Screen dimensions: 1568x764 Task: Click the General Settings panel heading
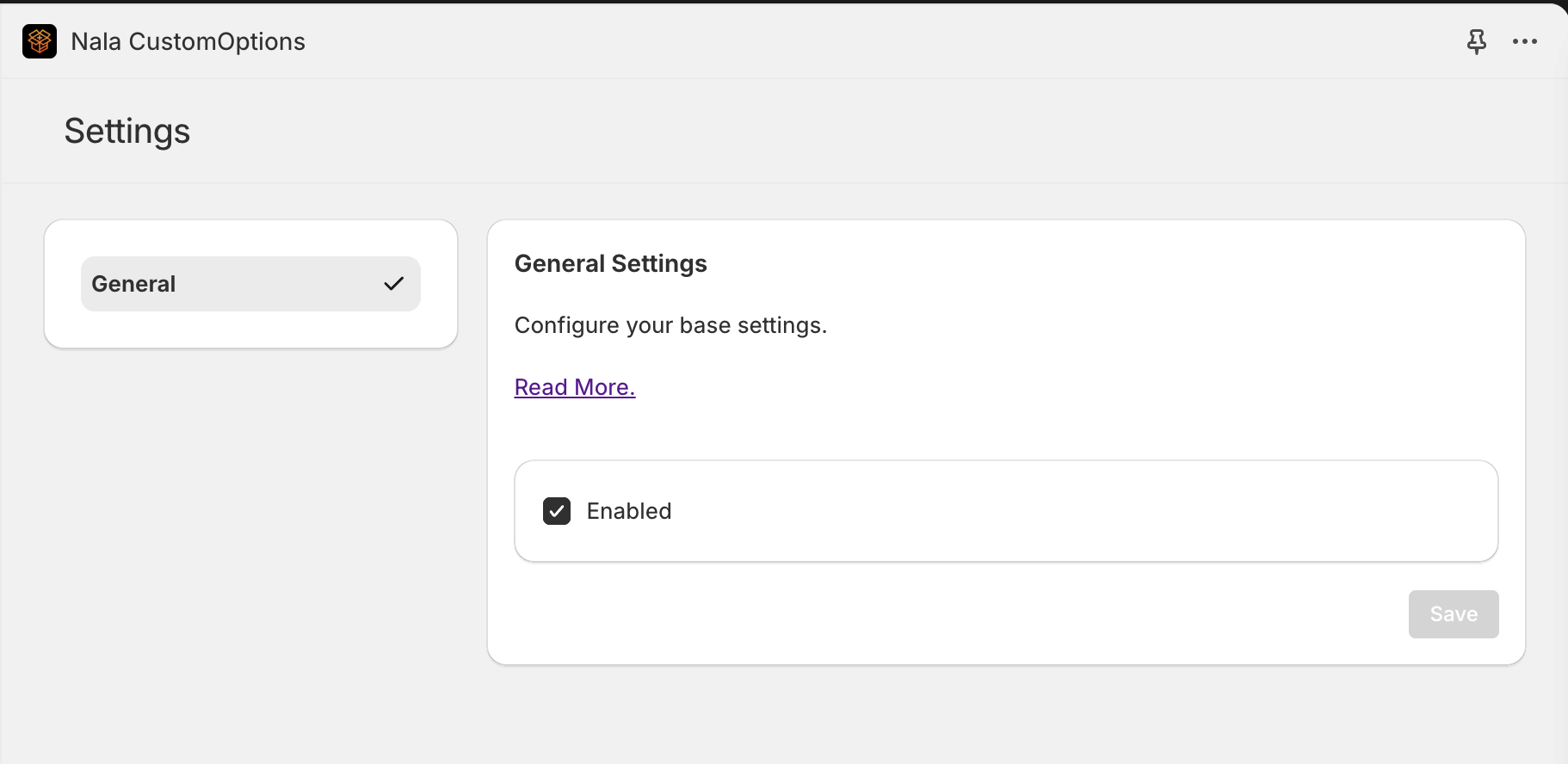pos(610,263)
